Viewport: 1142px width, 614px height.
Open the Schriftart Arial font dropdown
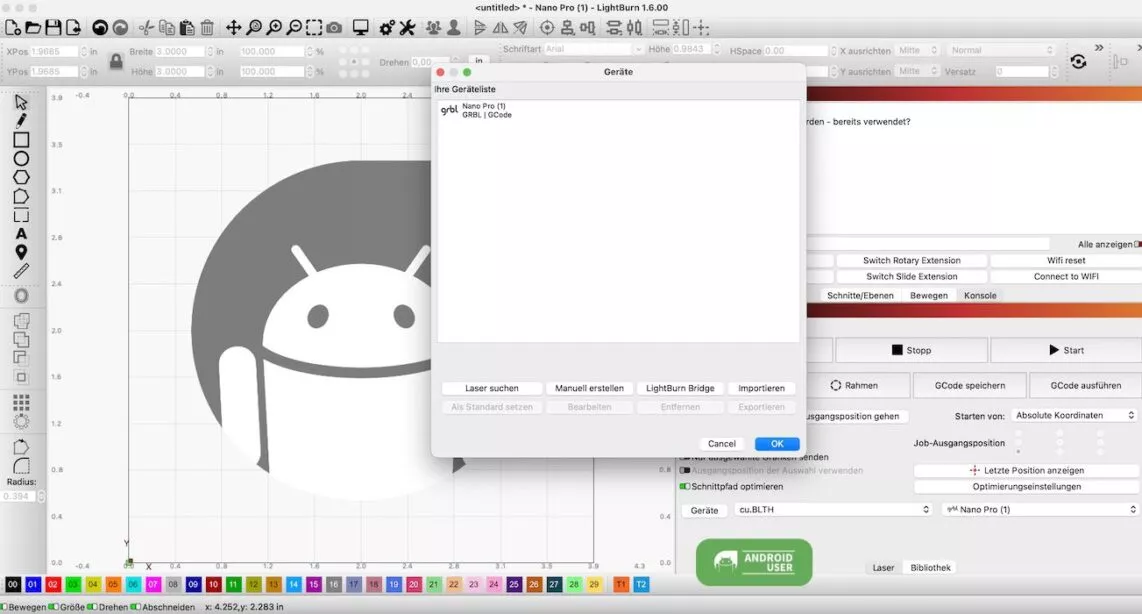[x=594, y=49]
